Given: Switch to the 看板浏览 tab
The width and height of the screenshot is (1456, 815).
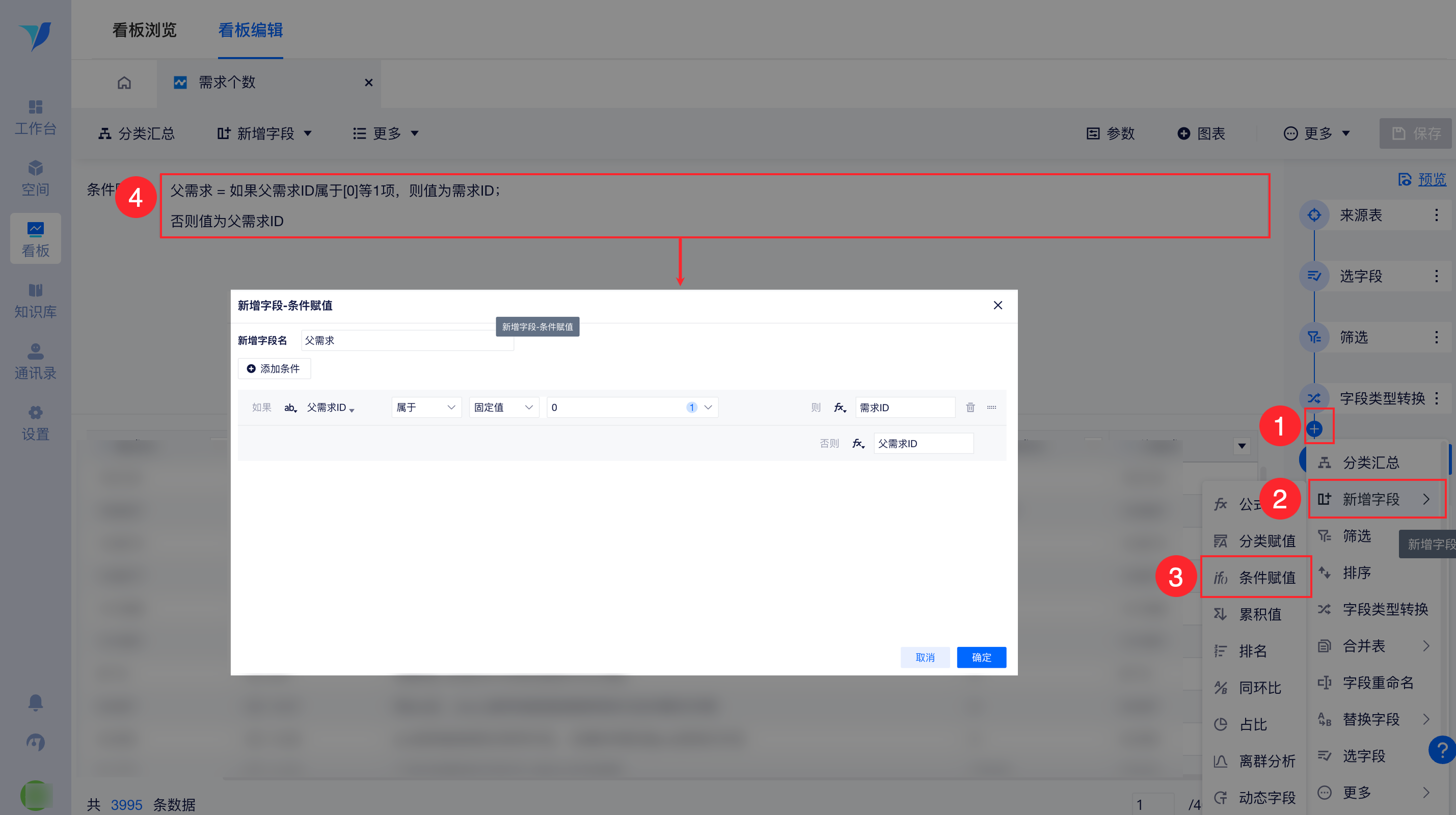Looking at the screenshot, I should pos(144,30).
